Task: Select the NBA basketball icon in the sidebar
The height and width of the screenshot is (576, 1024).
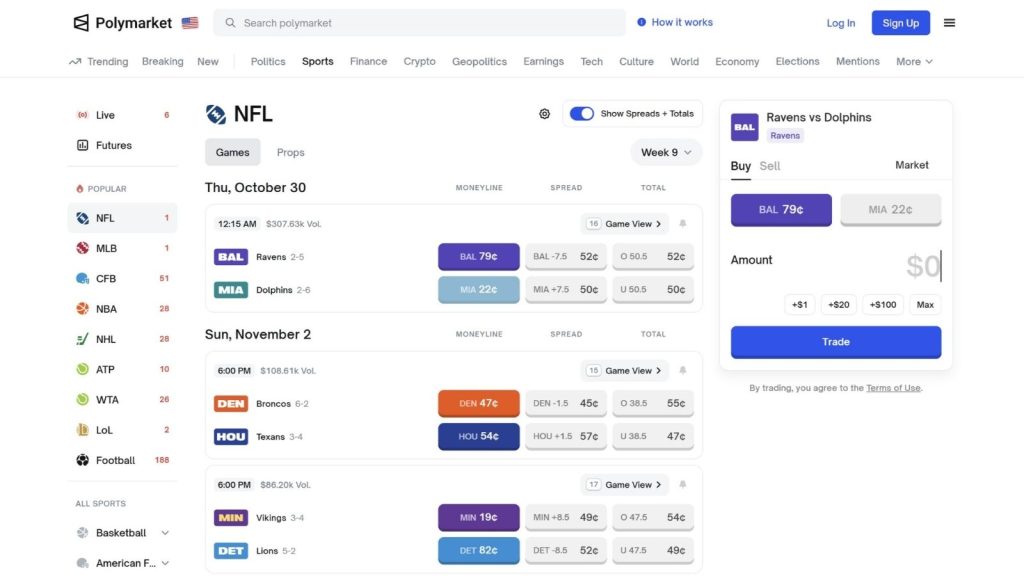Action: coord(83,308)
